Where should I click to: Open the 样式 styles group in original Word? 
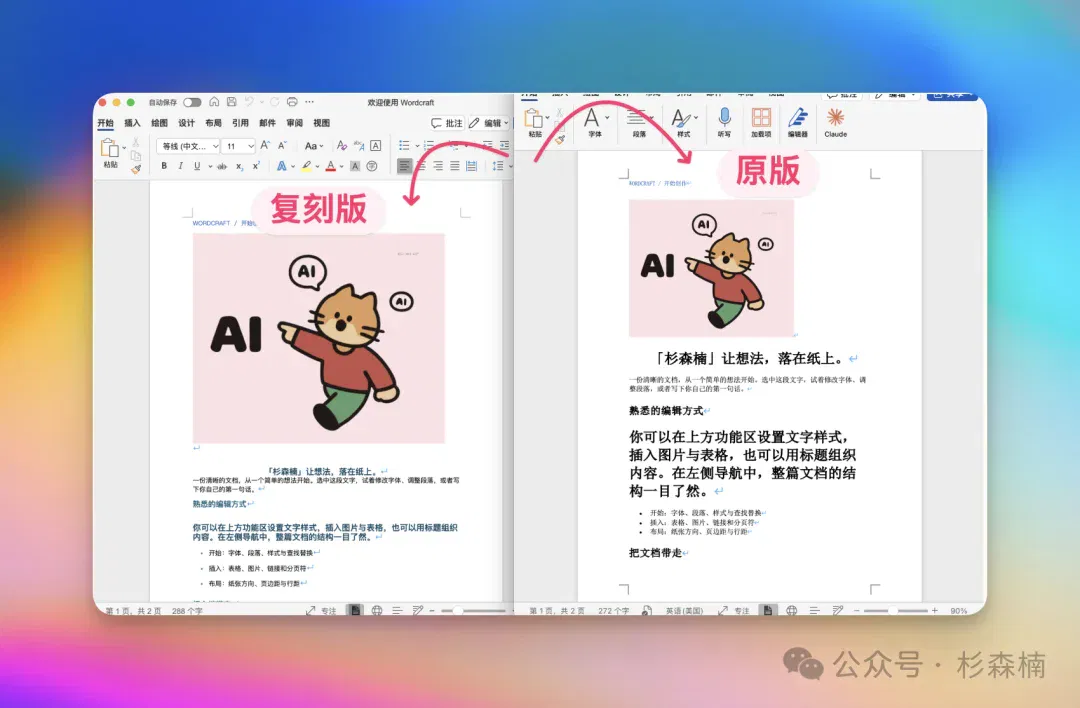click(683, 123)
